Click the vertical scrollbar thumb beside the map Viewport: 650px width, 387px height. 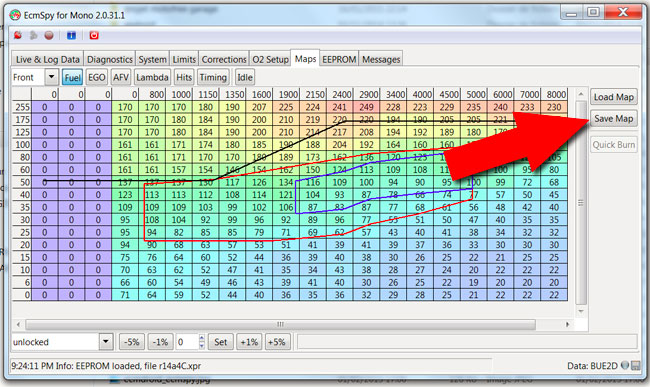581,203
